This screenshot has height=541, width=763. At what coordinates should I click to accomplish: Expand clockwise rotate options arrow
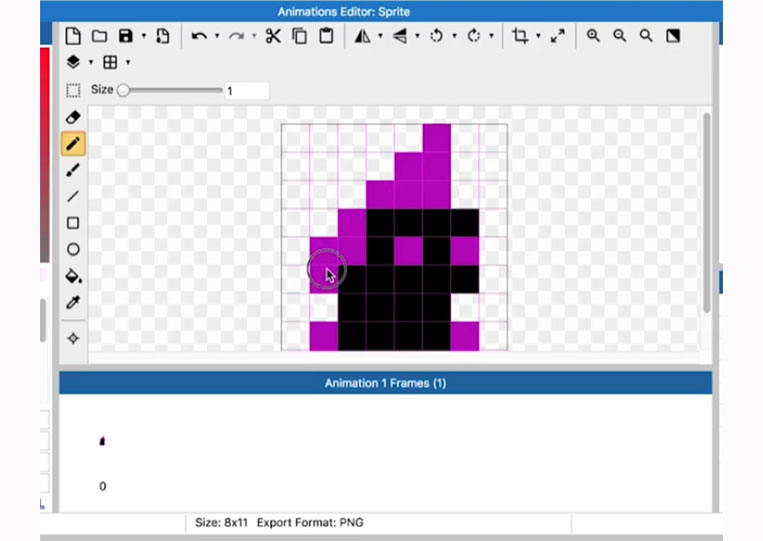tap(491, 36)
